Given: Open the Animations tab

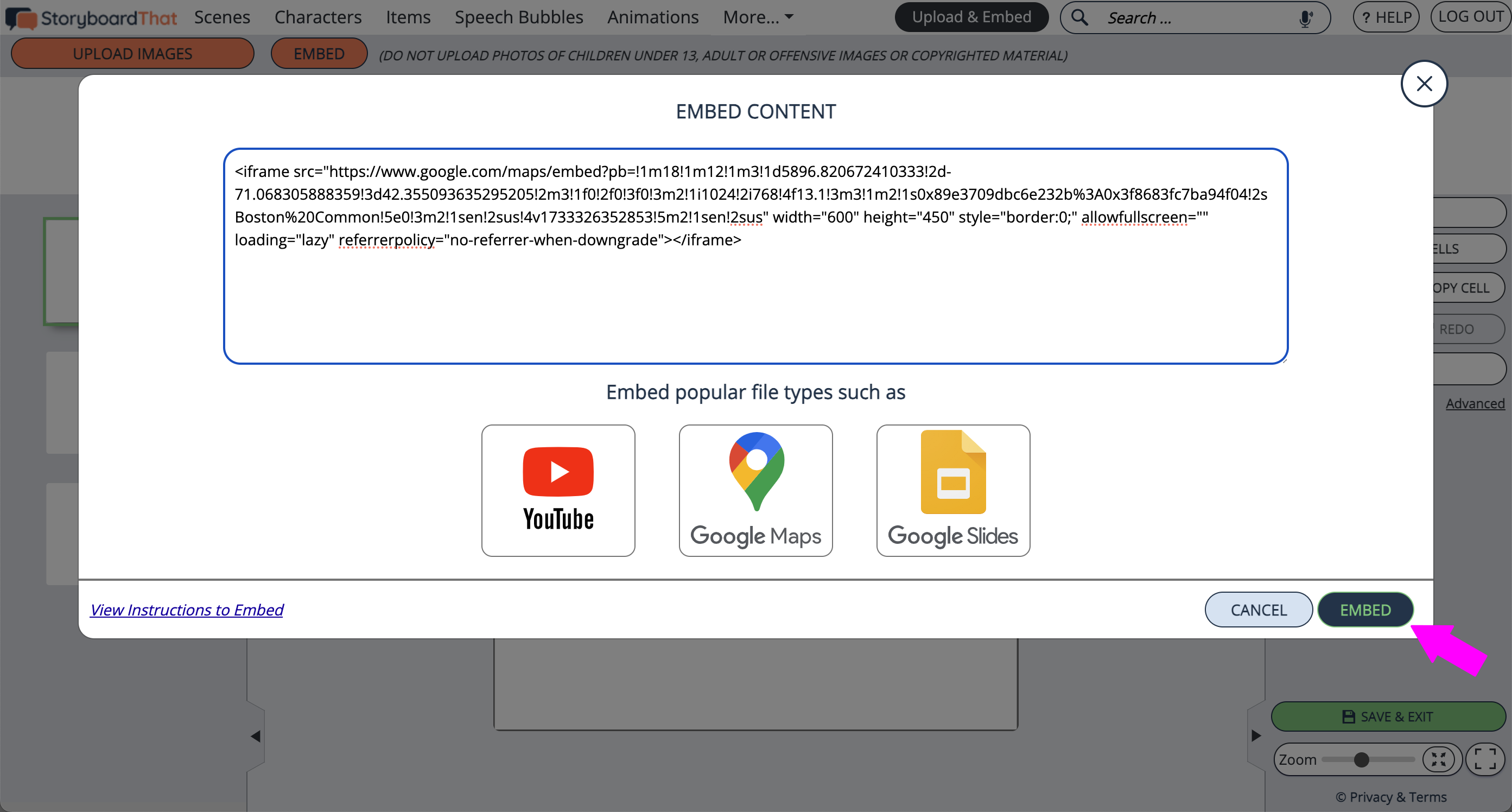Looking at the screenshot, I should tap(653, 17).
